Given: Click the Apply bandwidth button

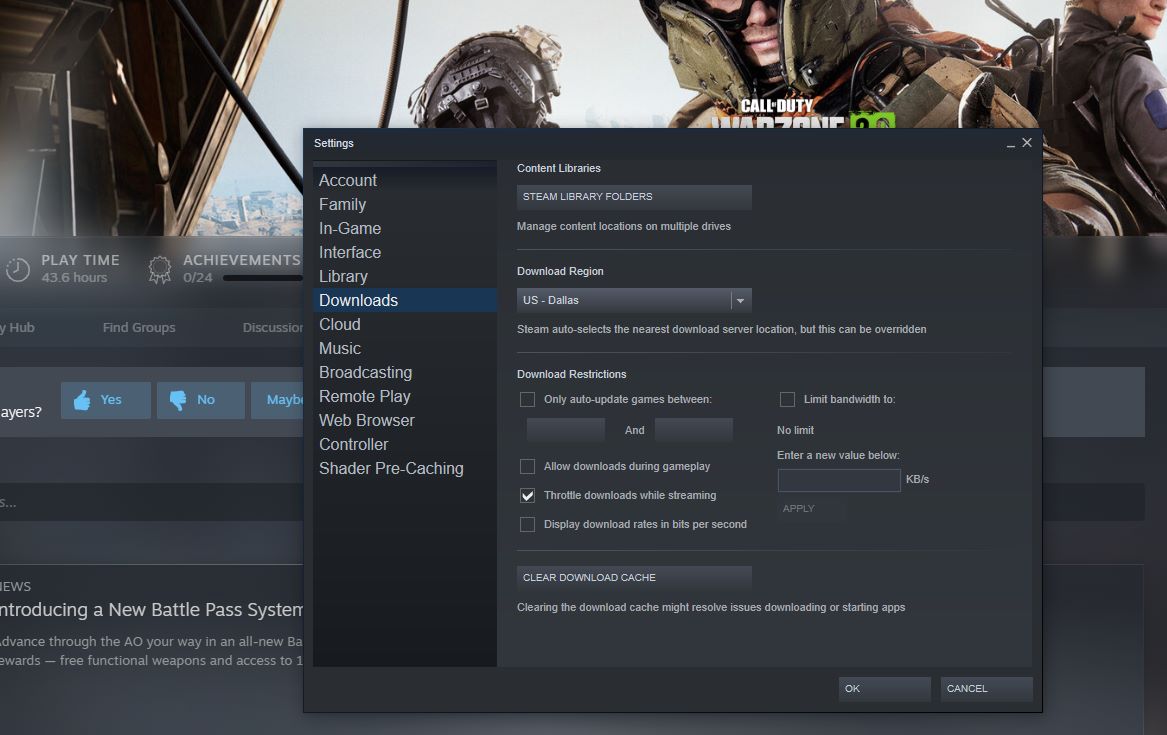Looking at the screenshot, I should pos(812,509).
